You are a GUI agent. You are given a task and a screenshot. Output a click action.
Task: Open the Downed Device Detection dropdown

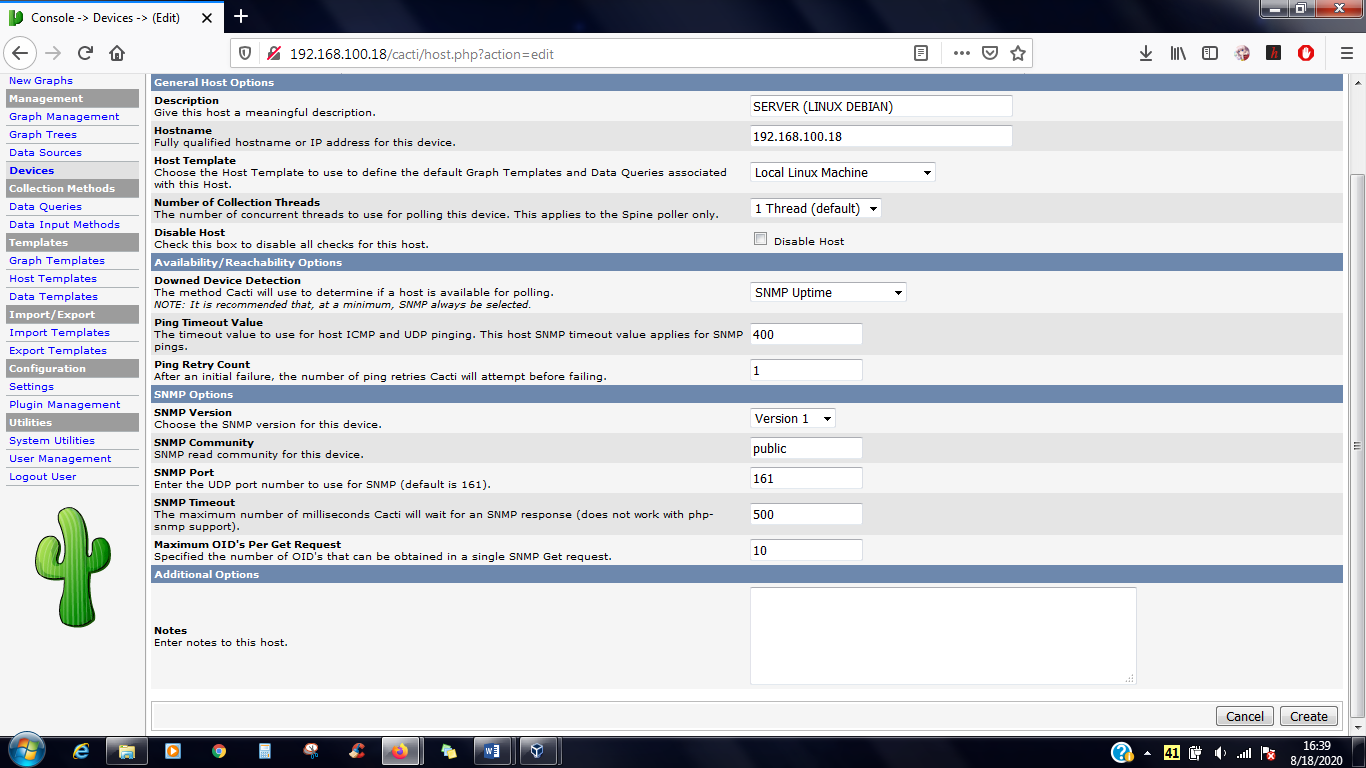[x=828, y=293]
